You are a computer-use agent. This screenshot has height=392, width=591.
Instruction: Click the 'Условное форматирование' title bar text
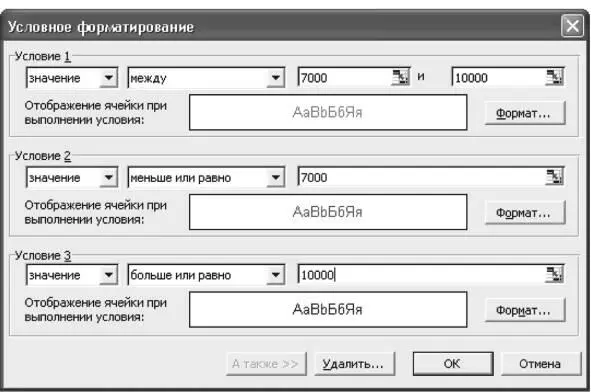pyautogui.click(x=101, y=28)
